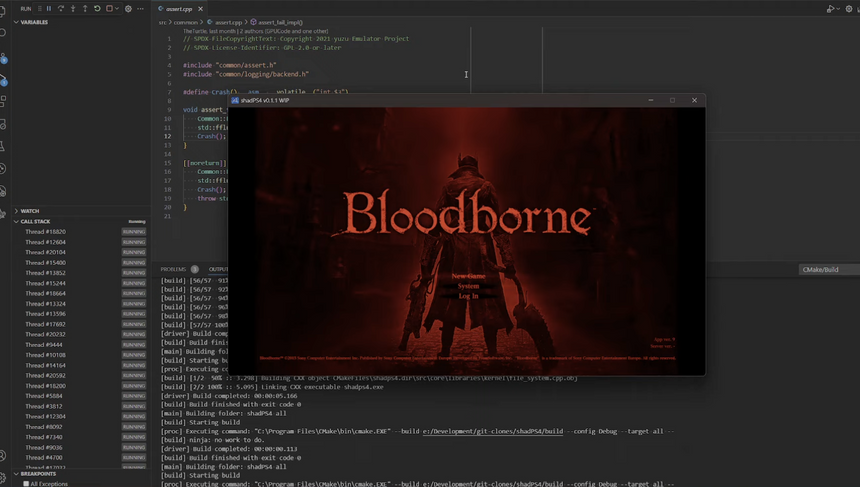Select 'System' in Bloodborne menu

(x=468, y=286)
